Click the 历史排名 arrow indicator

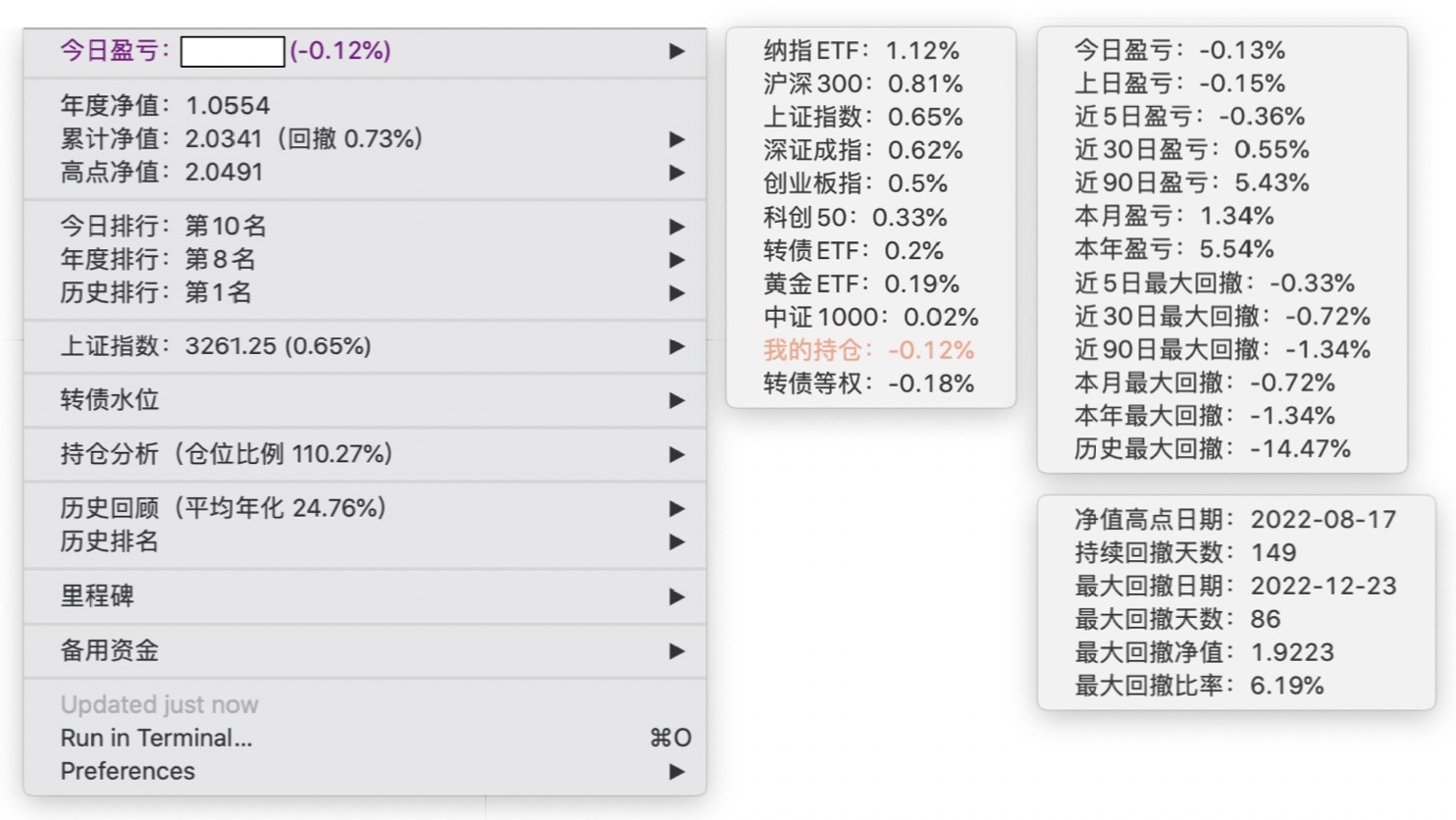click(x=676, y=541)
